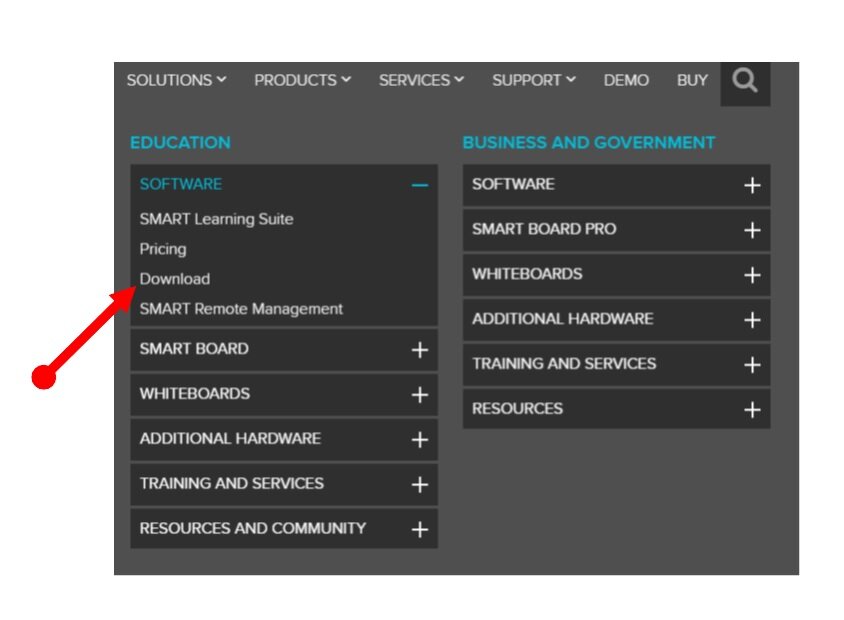The image size is (844, 620).
Task: Click the SMART BOARD PRO label
Action: (x=544, y=229)
